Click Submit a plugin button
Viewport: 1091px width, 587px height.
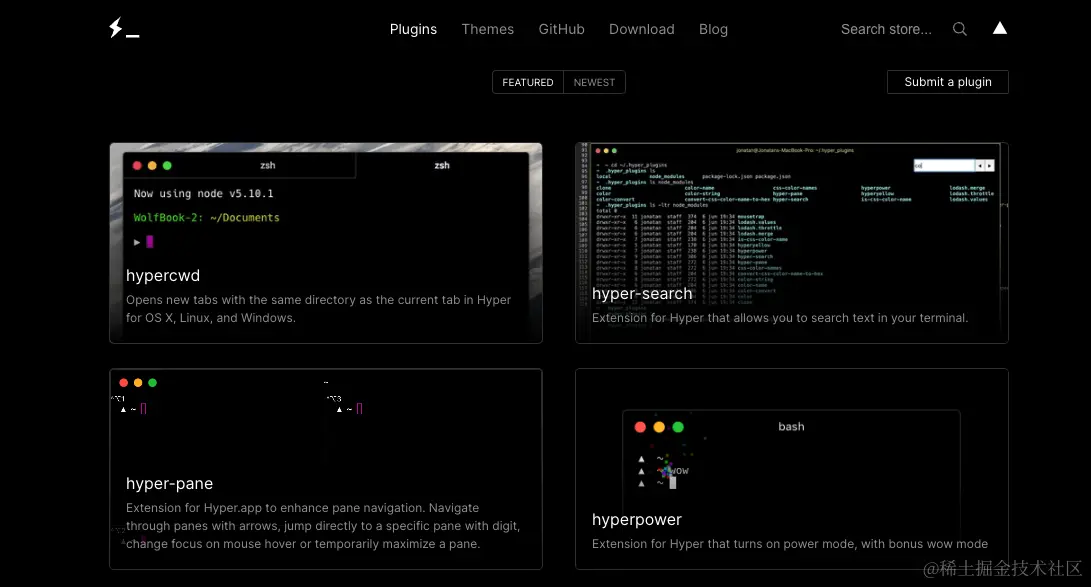[x=948, y=82]
